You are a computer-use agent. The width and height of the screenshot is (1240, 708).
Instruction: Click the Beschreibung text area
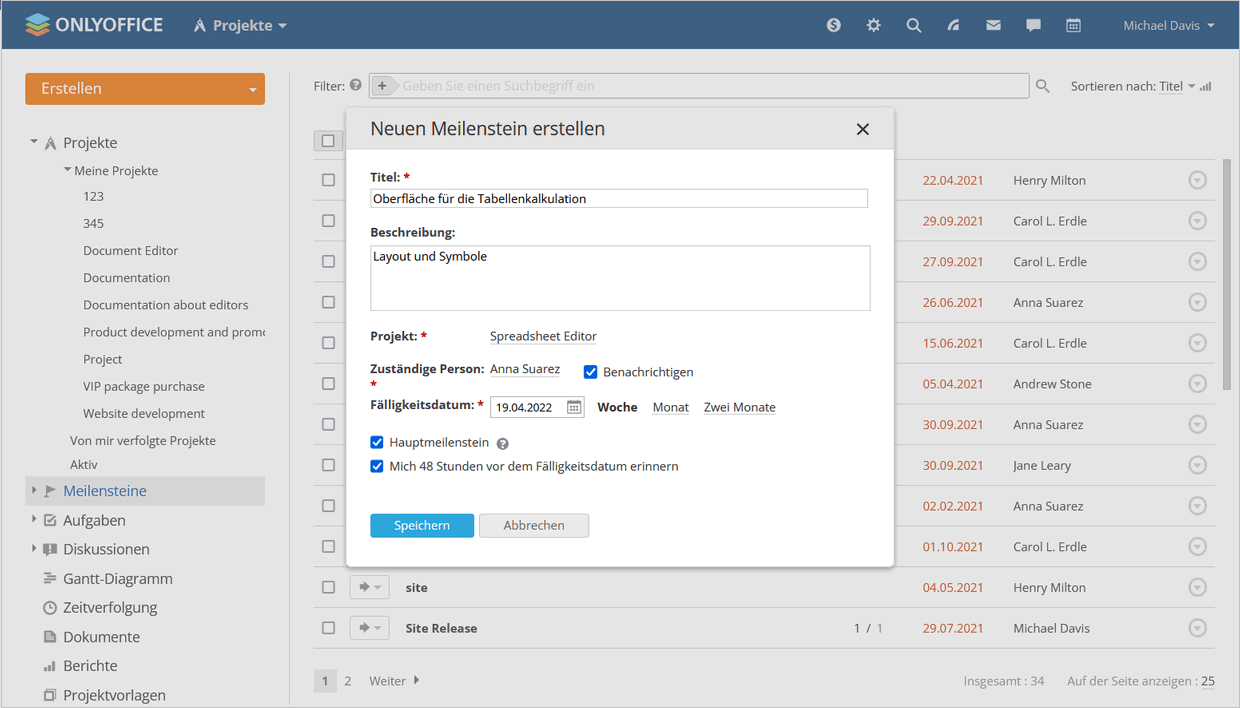click(x=620, y=278)
